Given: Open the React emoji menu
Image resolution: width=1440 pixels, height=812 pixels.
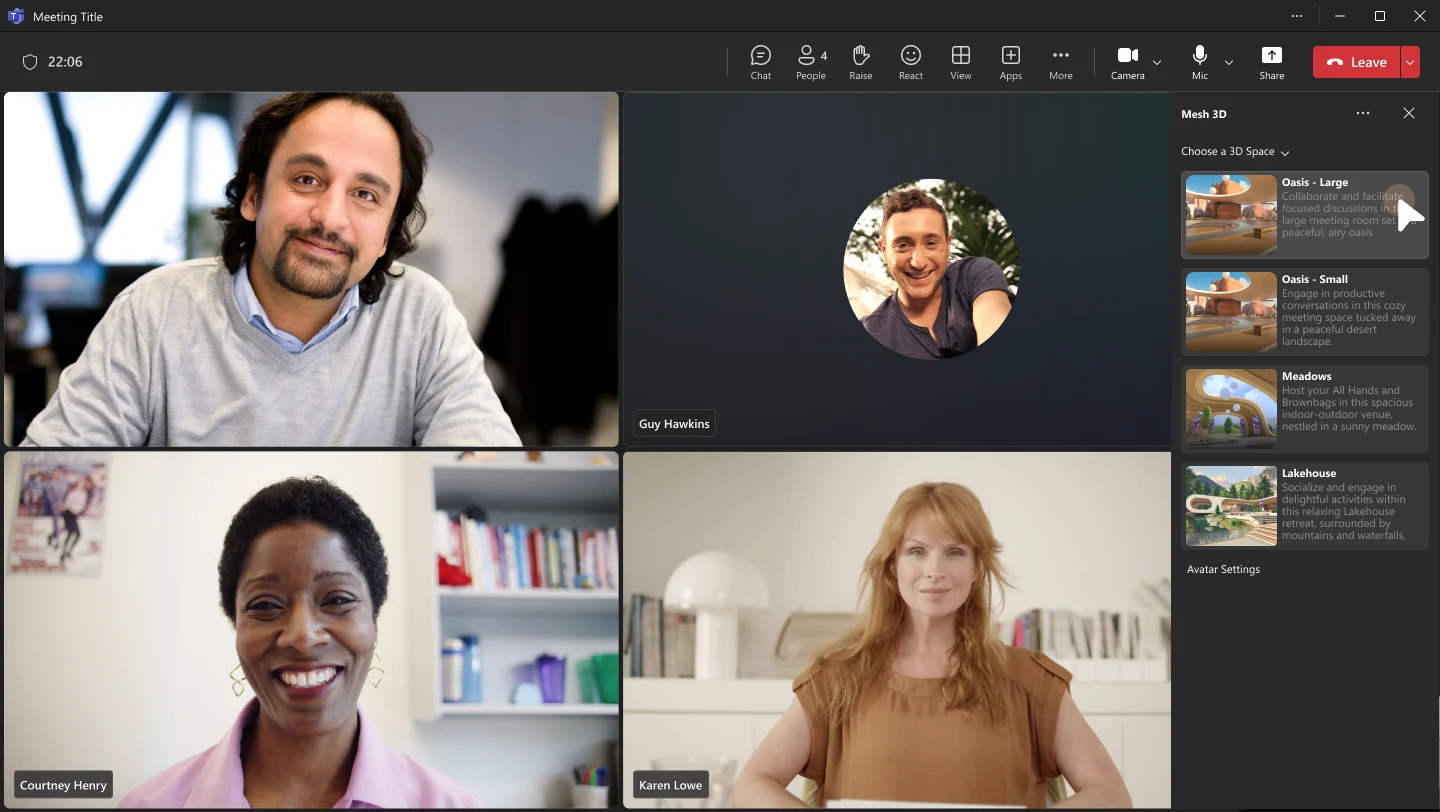Looking at the screenshot, I should [x=911, y=62].
